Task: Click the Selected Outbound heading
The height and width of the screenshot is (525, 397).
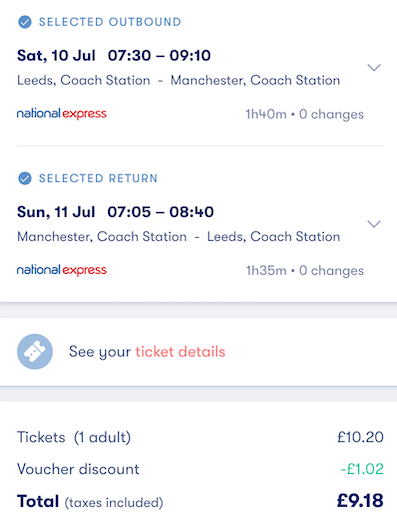Action: click(110, 22)
